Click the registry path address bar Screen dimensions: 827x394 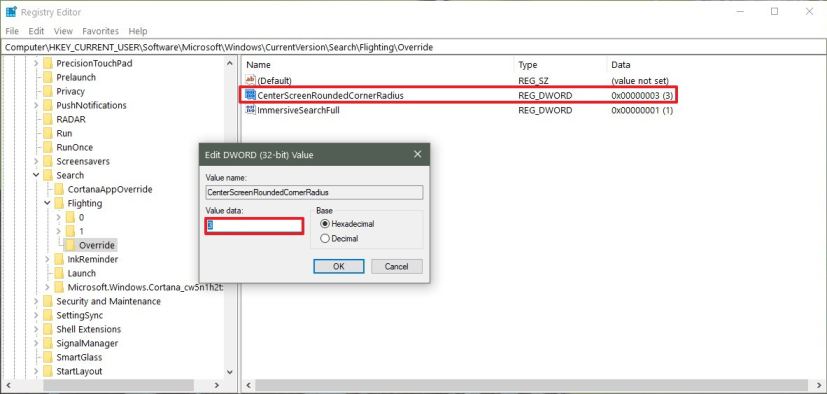[x=414, y=47]
